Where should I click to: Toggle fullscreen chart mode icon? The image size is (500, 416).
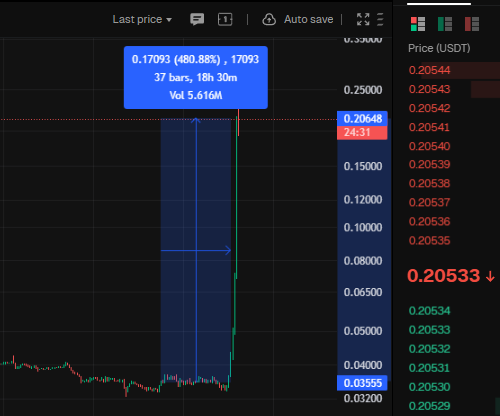363,19
